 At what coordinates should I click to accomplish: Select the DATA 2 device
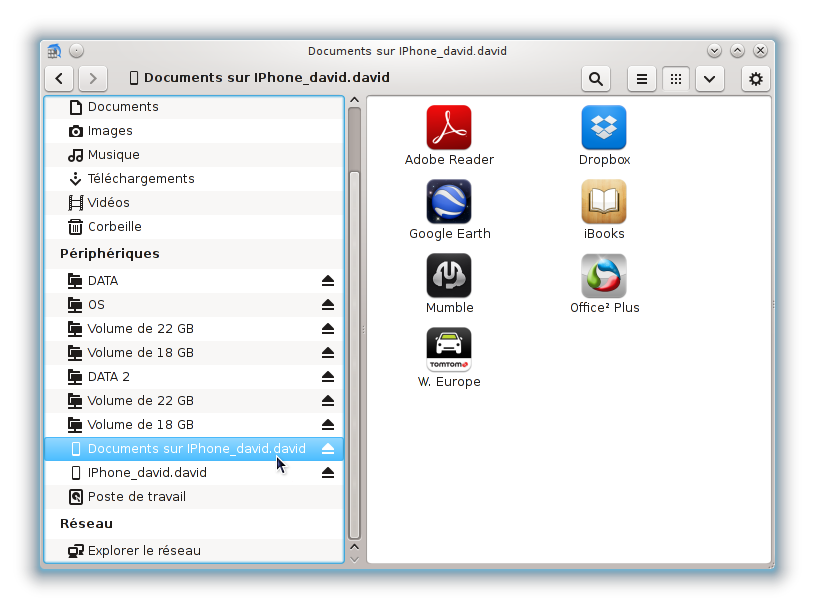[194, 377]
